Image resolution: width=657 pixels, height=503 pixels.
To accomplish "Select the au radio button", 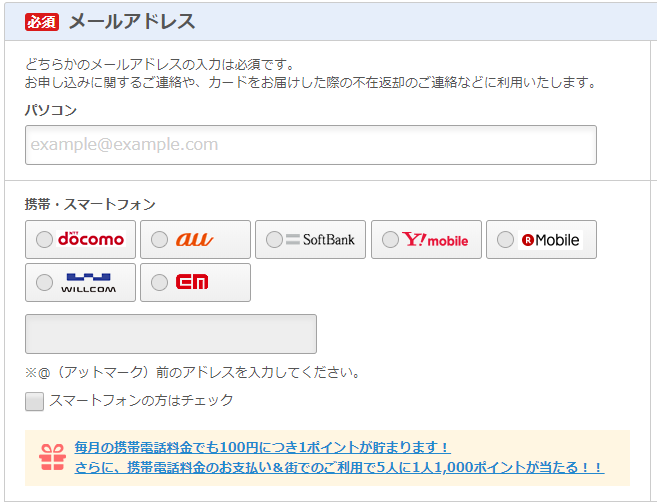I will pos(159,239).
